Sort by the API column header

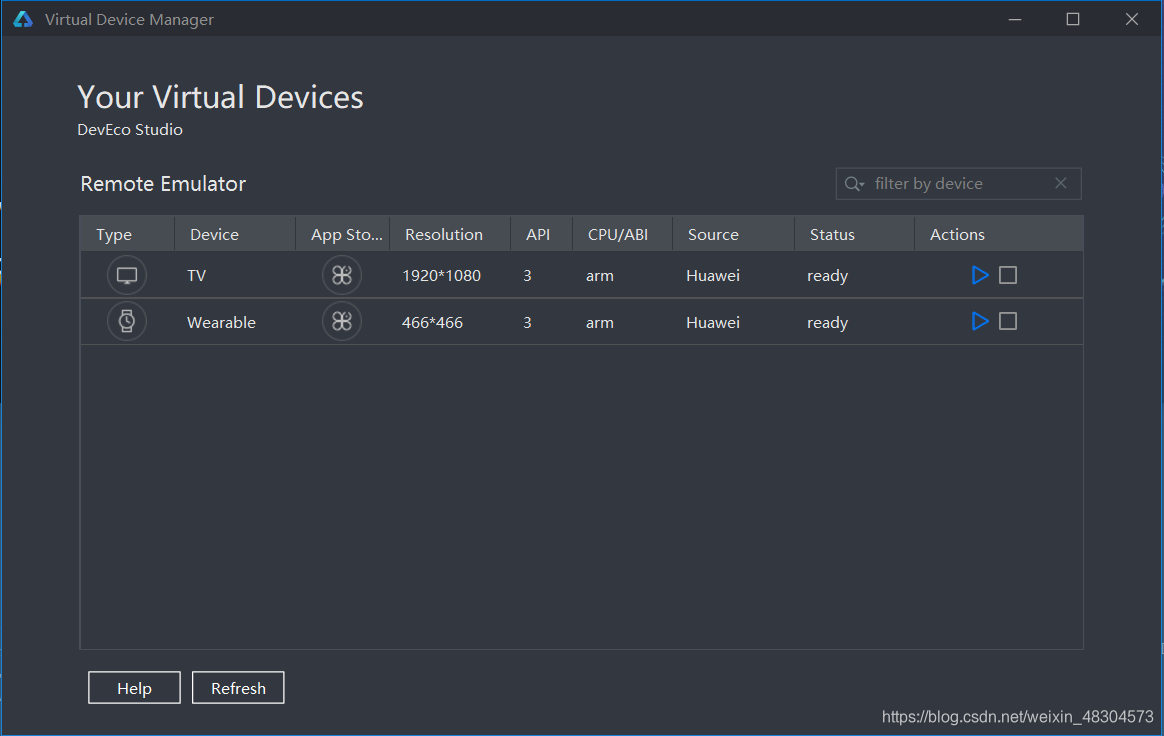pyautogui.click(x=542, y=234)
